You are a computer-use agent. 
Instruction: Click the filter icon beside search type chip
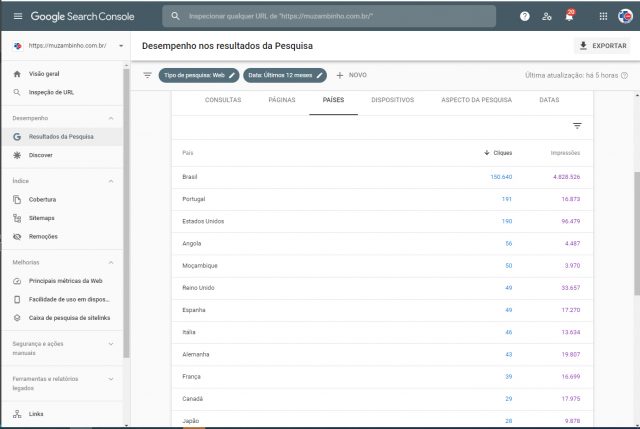tap(148, 75)
